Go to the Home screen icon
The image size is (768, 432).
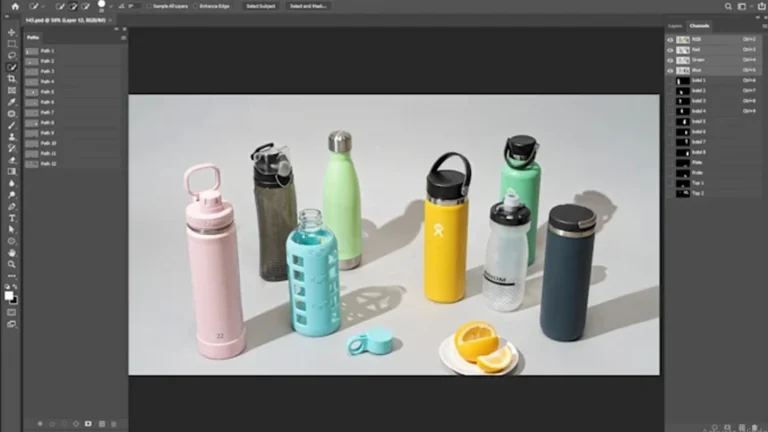point(15,6)
